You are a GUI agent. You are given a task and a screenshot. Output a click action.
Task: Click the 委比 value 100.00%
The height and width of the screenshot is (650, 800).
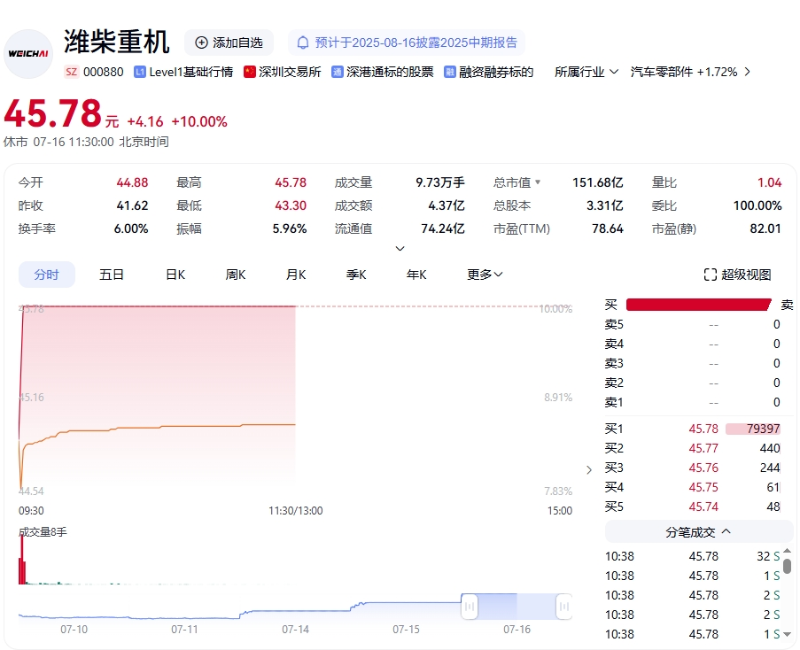(758, 206)
